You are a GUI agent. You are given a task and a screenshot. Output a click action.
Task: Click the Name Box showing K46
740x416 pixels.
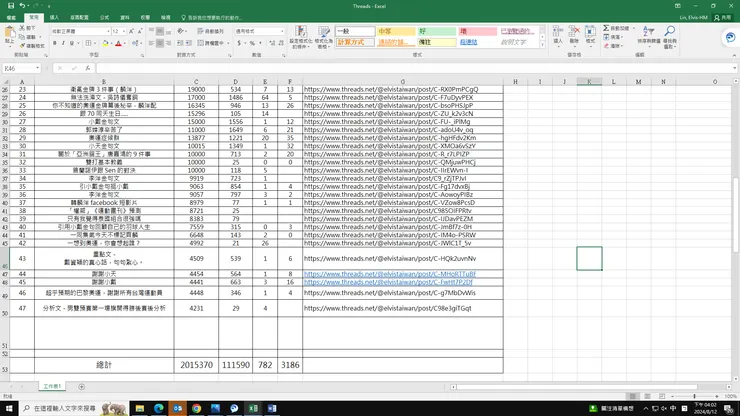coord(21,68)
